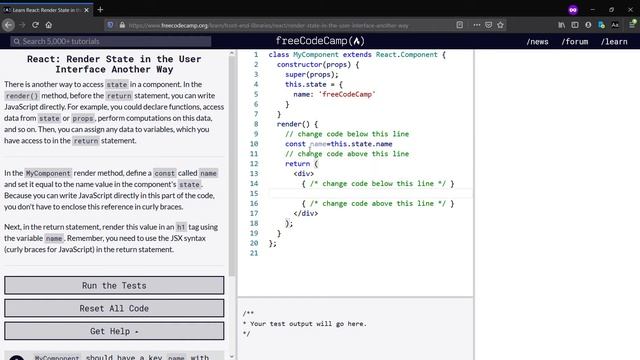Screen dimensions: 640x360
Task: Reload the page with the refresh icon
Action: [x=36, y=25]
